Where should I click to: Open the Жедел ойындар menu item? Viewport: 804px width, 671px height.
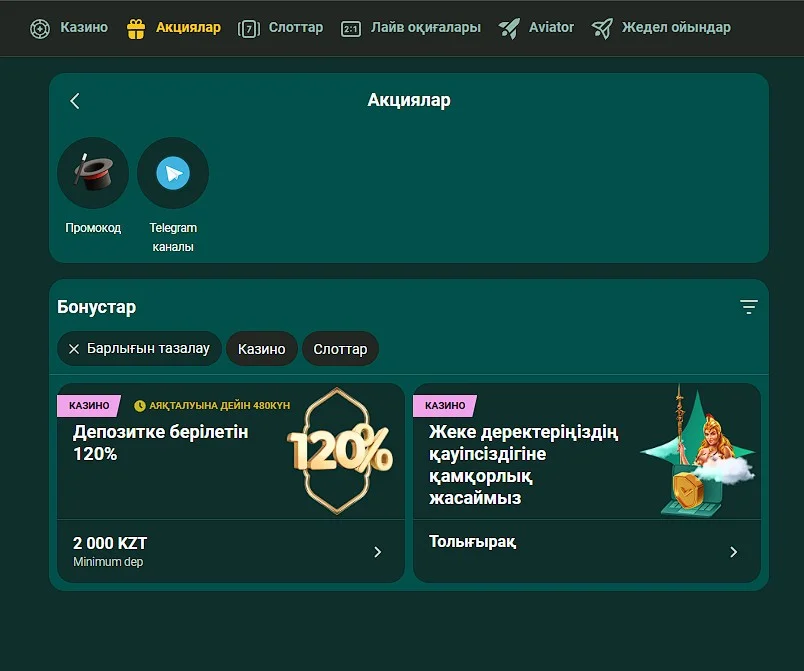[x=676, y=28]
